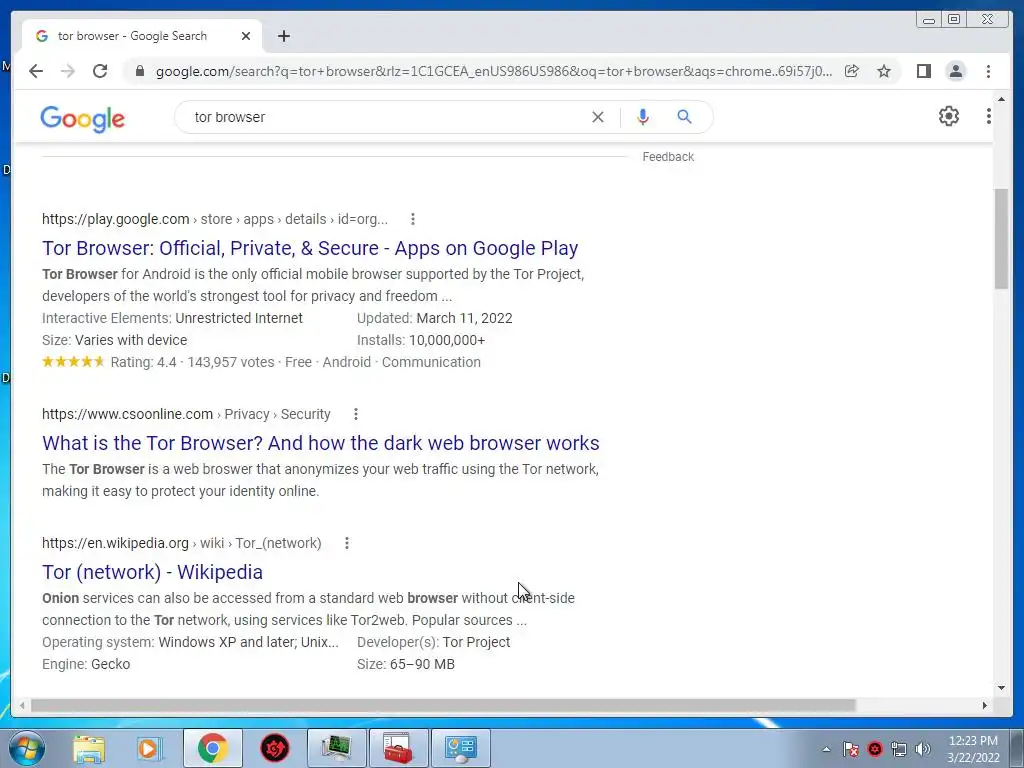Click the Google logo
The width and height of the screenshot is (1024, 768).
click(x=82, y=118)
